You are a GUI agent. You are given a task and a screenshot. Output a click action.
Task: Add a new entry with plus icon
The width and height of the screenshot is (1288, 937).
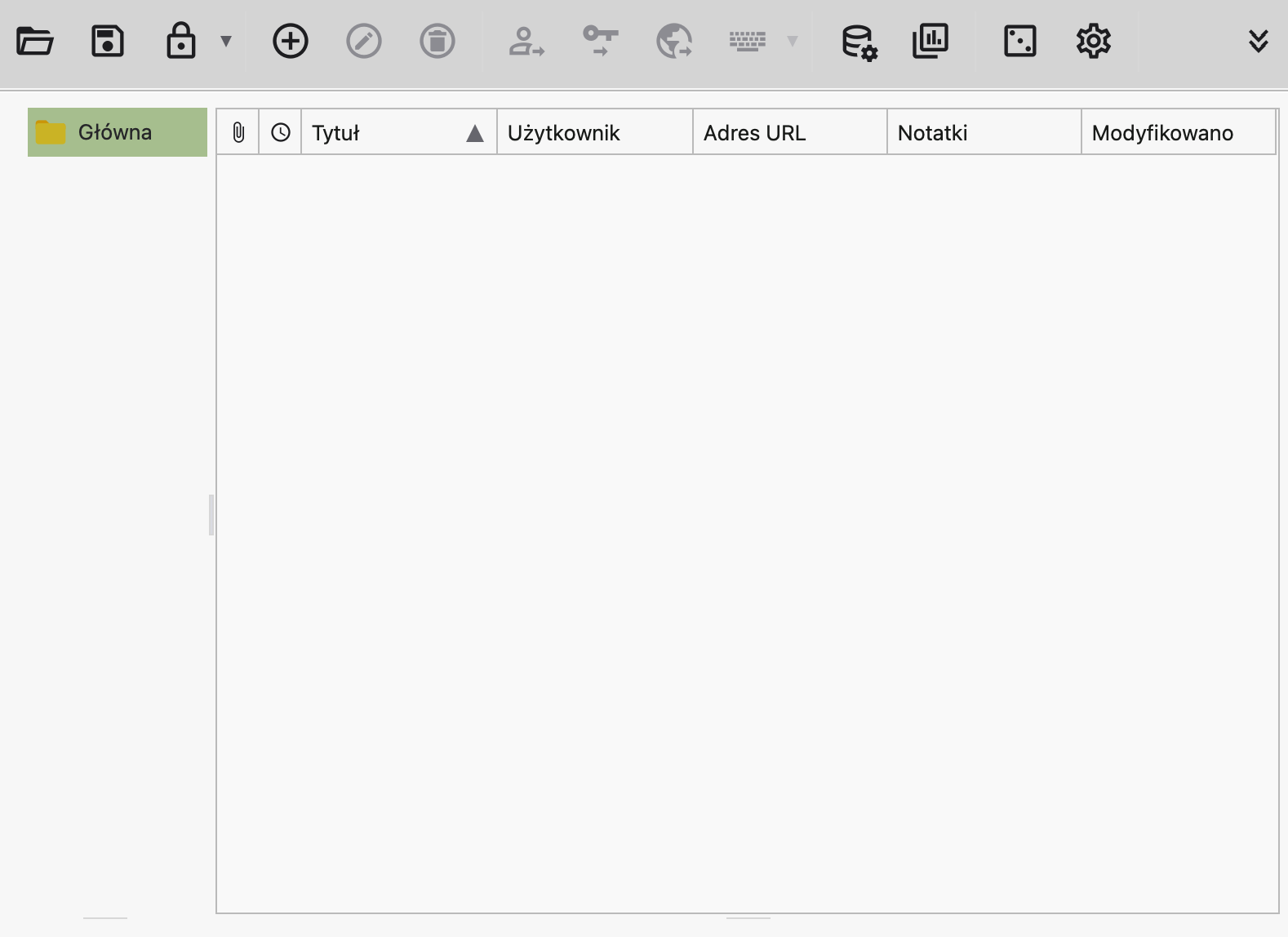[291, 41]
